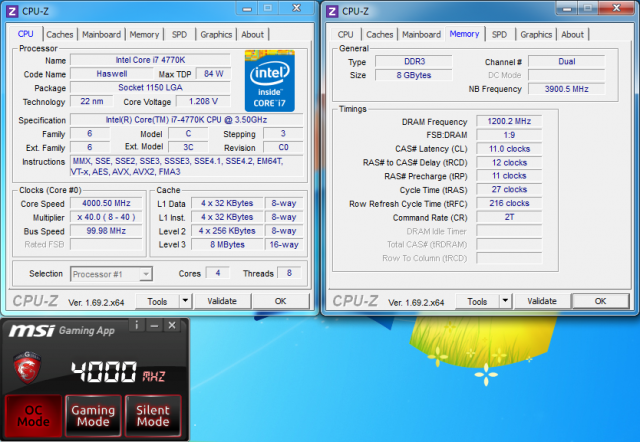Minimize the MSI Gaming App
This screenshot has height=442, width=640.
[154, 325]
